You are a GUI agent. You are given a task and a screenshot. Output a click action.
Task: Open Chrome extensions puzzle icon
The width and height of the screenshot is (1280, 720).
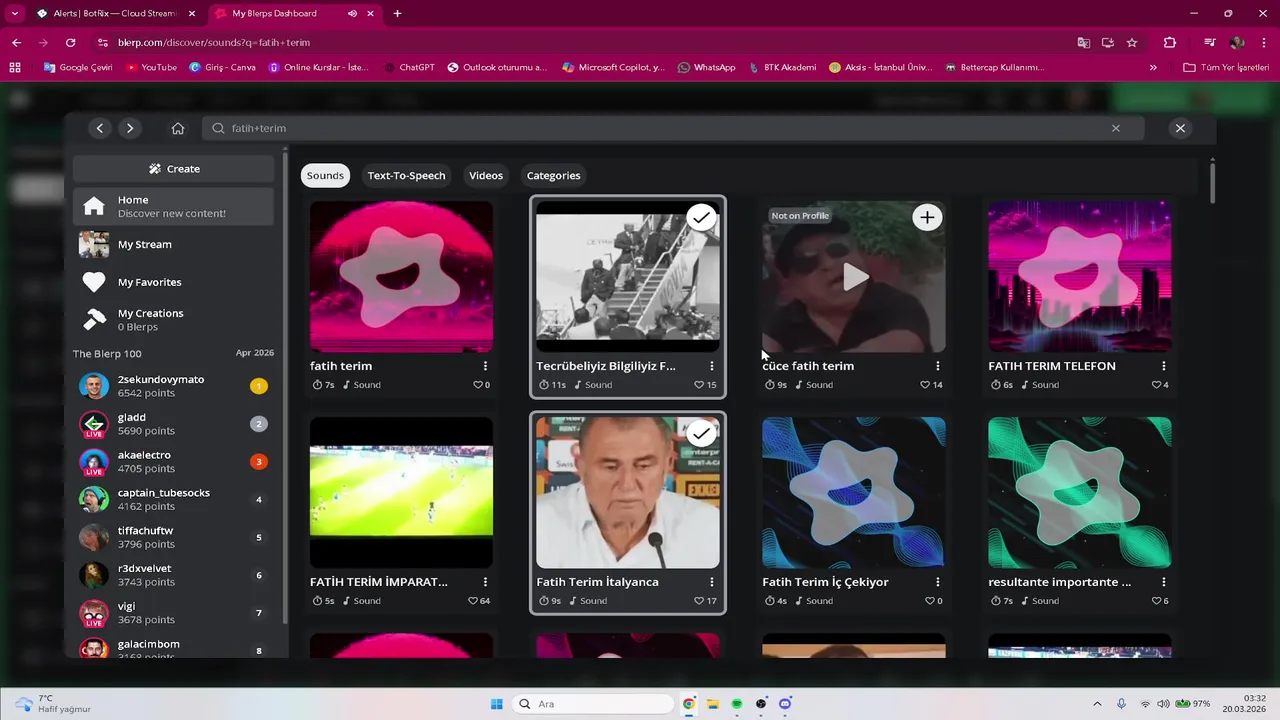click(x=1170, y=43)
